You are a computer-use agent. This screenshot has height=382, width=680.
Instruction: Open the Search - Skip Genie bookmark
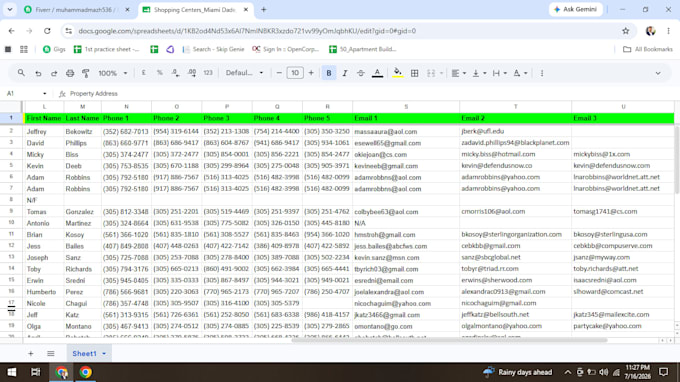[213, 49]
